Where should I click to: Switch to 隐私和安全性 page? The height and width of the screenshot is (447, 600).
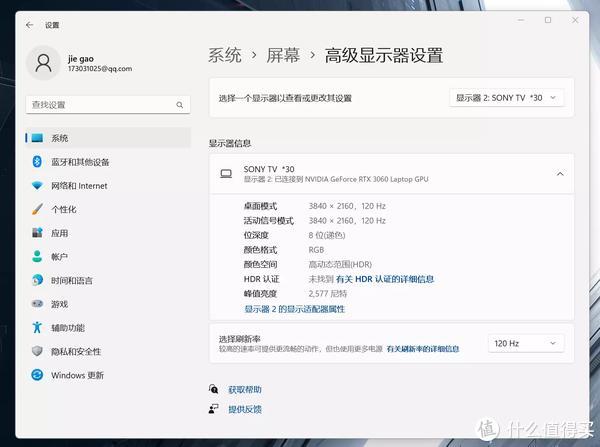tap(108, 351)
